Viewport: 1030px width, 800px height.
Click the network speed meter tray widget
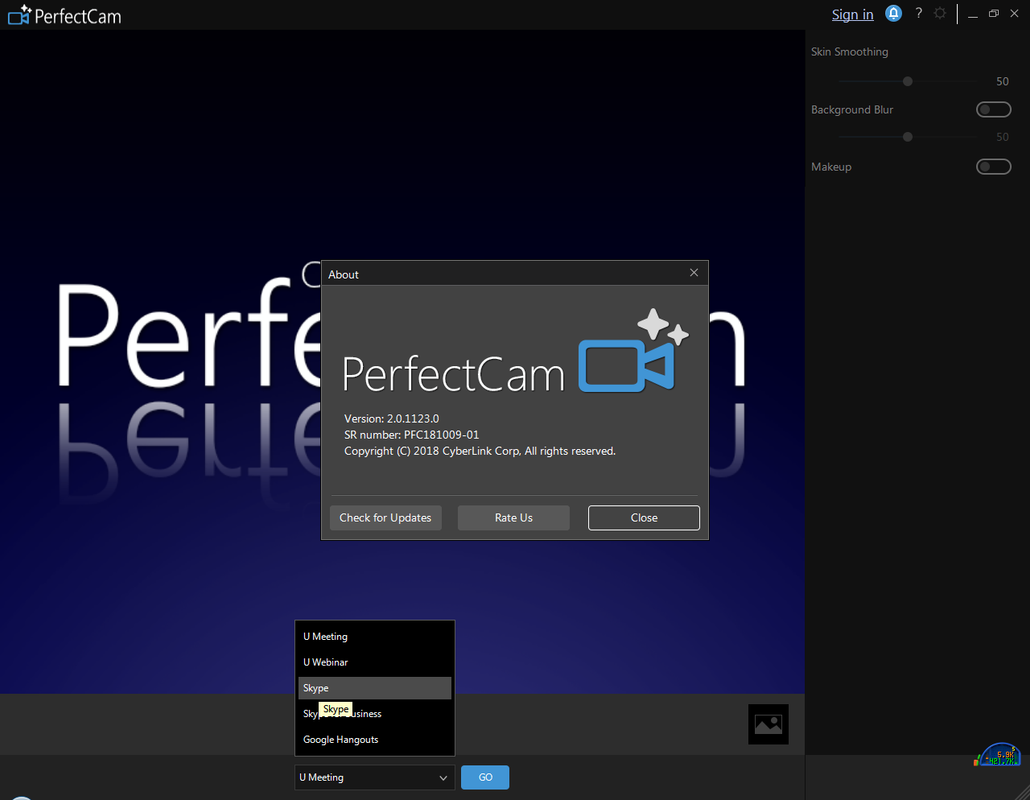click(998, 755)
